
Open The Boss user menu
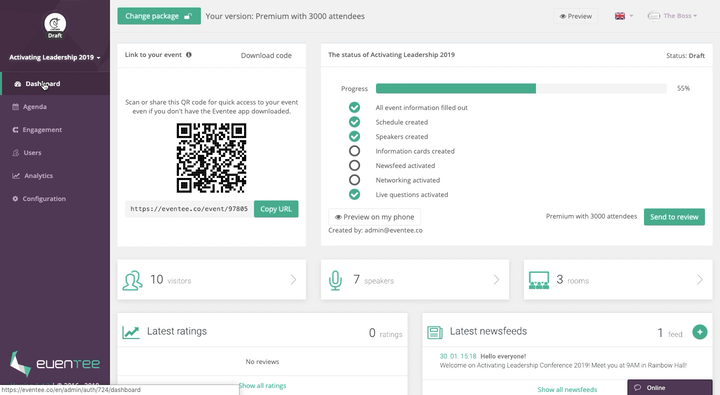pos(672,16)
